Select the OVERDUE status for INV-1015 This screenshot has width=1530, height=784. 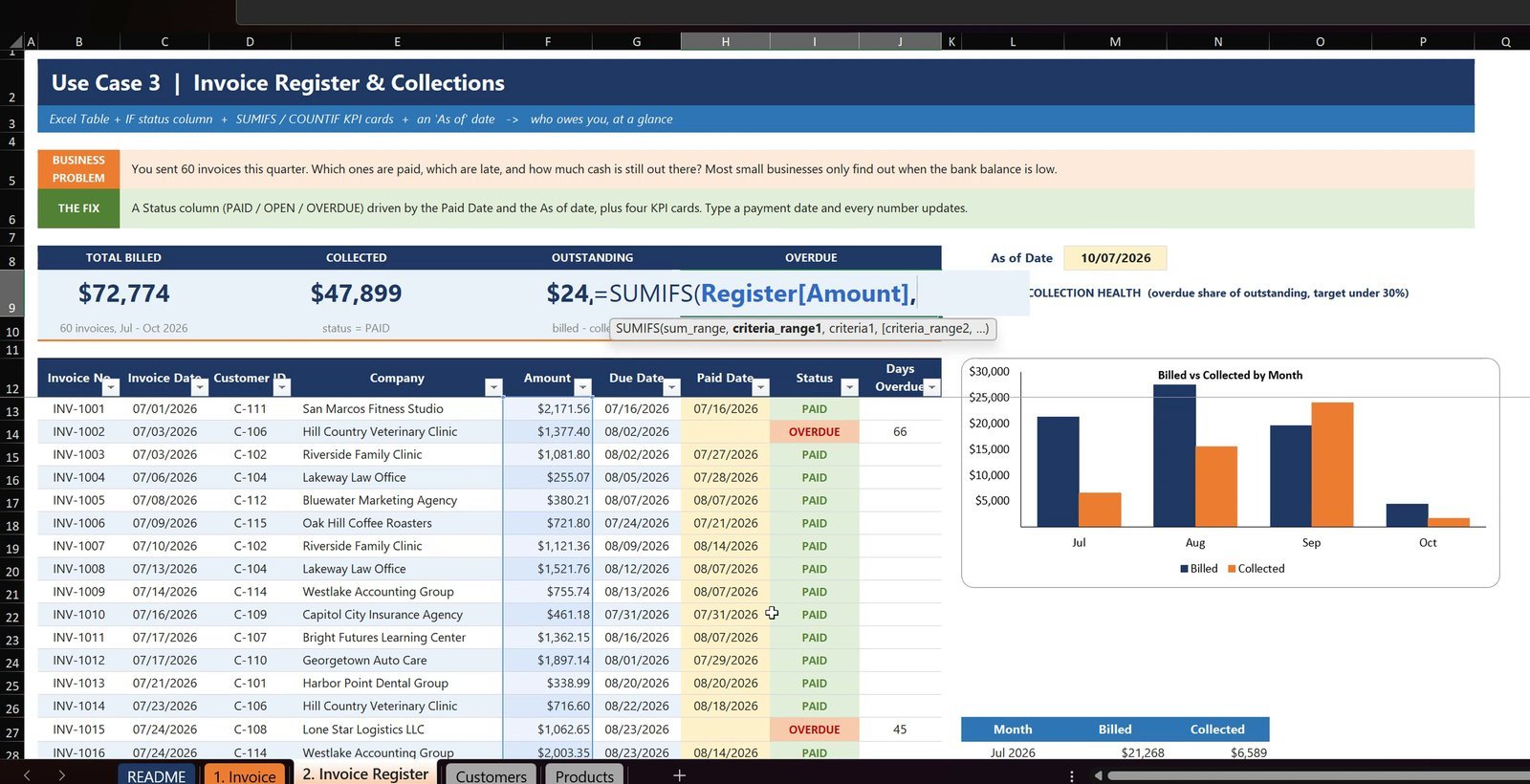click(814, 730)
